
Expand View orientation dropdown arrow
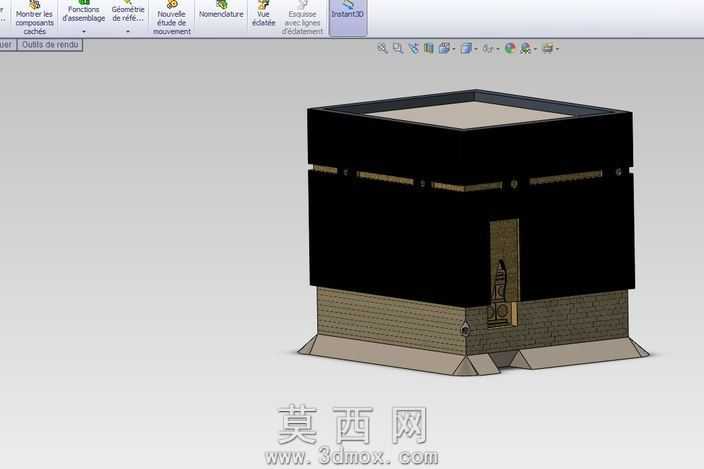(453, 49)
